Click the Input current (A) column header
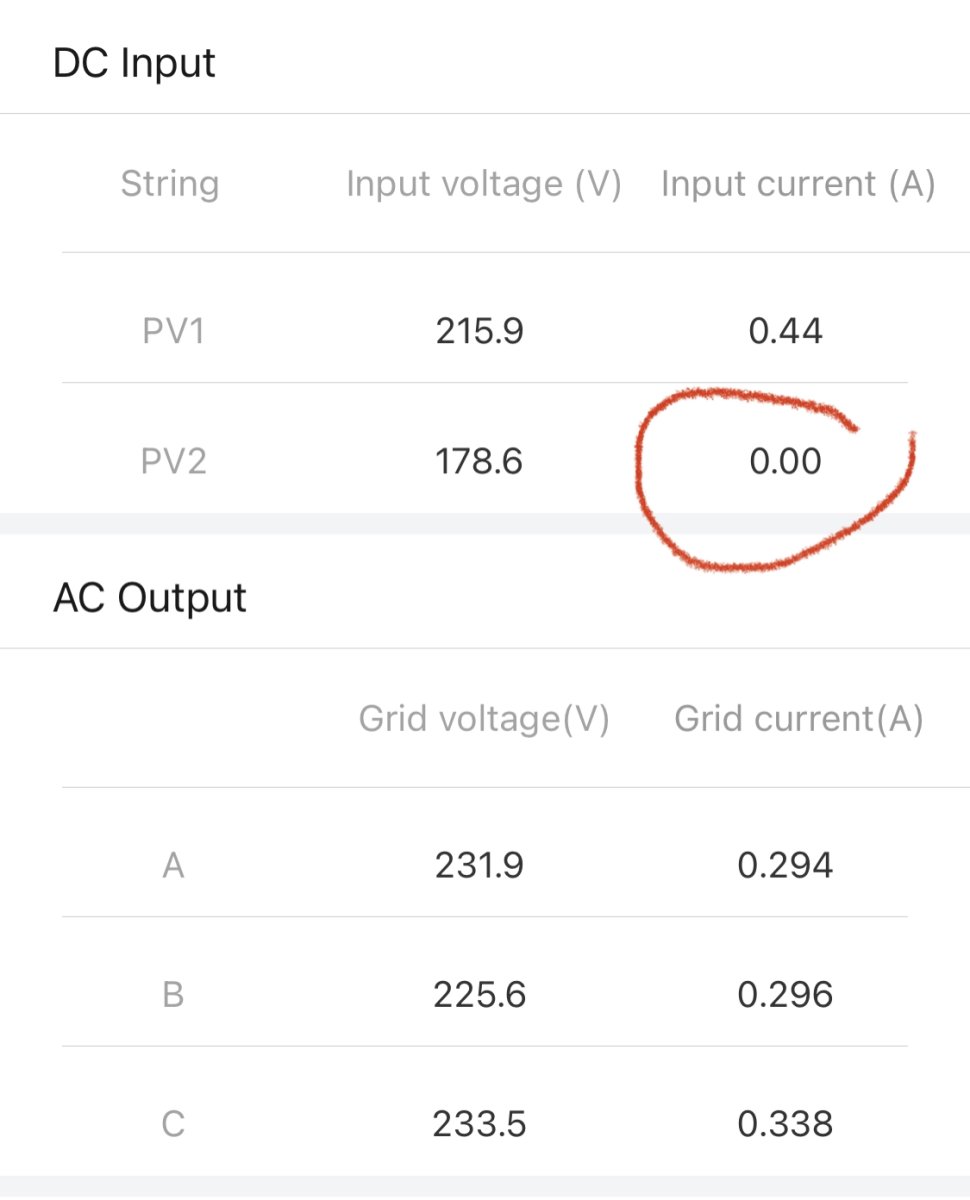Viewport: 970px width, 1200px height. [798, 184]
